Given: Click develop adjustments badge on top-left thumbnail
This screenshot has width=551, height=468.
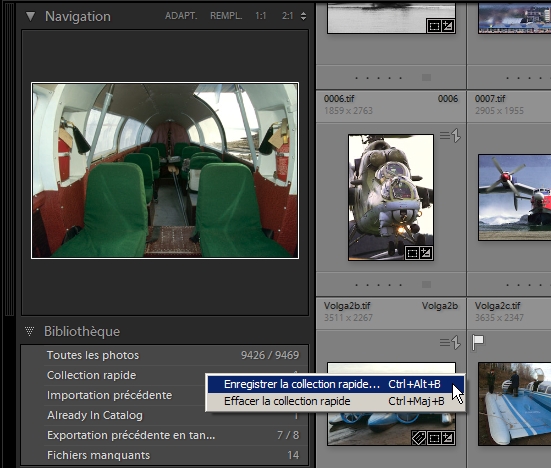Looking at the screenshot, I should pos(448,26).
